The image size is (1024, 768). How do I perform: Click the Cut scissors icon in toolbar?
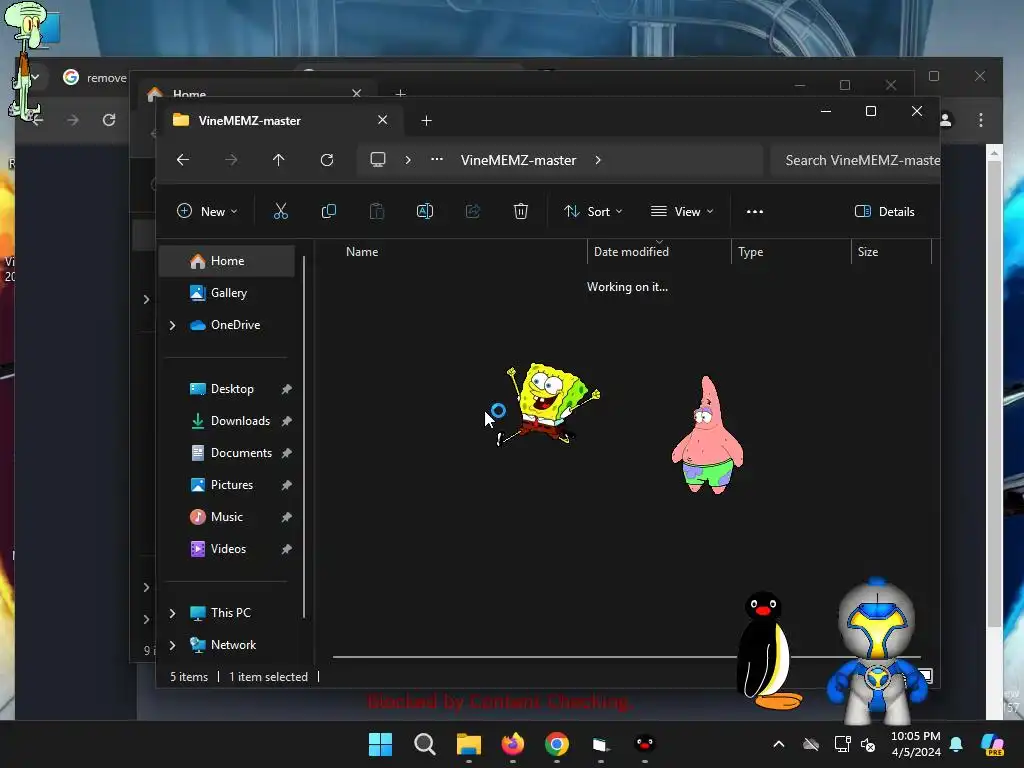[x=280, y=211]
